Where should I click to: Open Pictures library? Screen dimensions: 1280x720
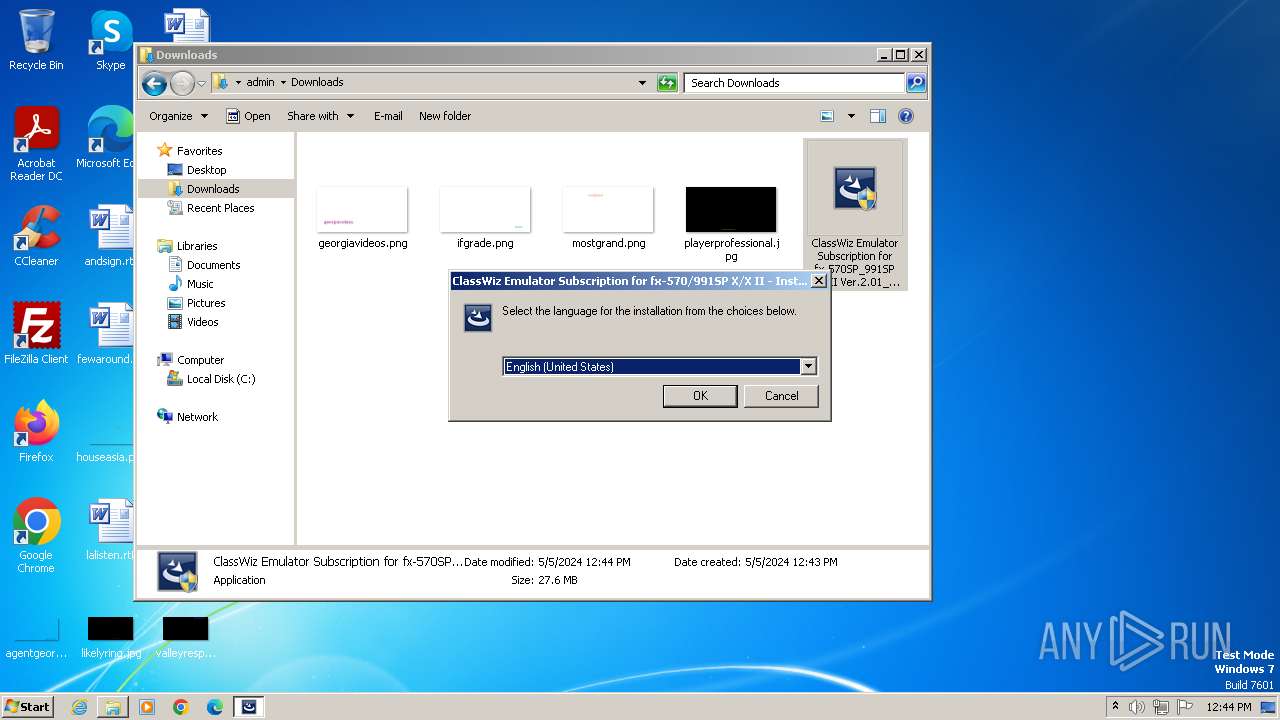click(x=206, y=303)
